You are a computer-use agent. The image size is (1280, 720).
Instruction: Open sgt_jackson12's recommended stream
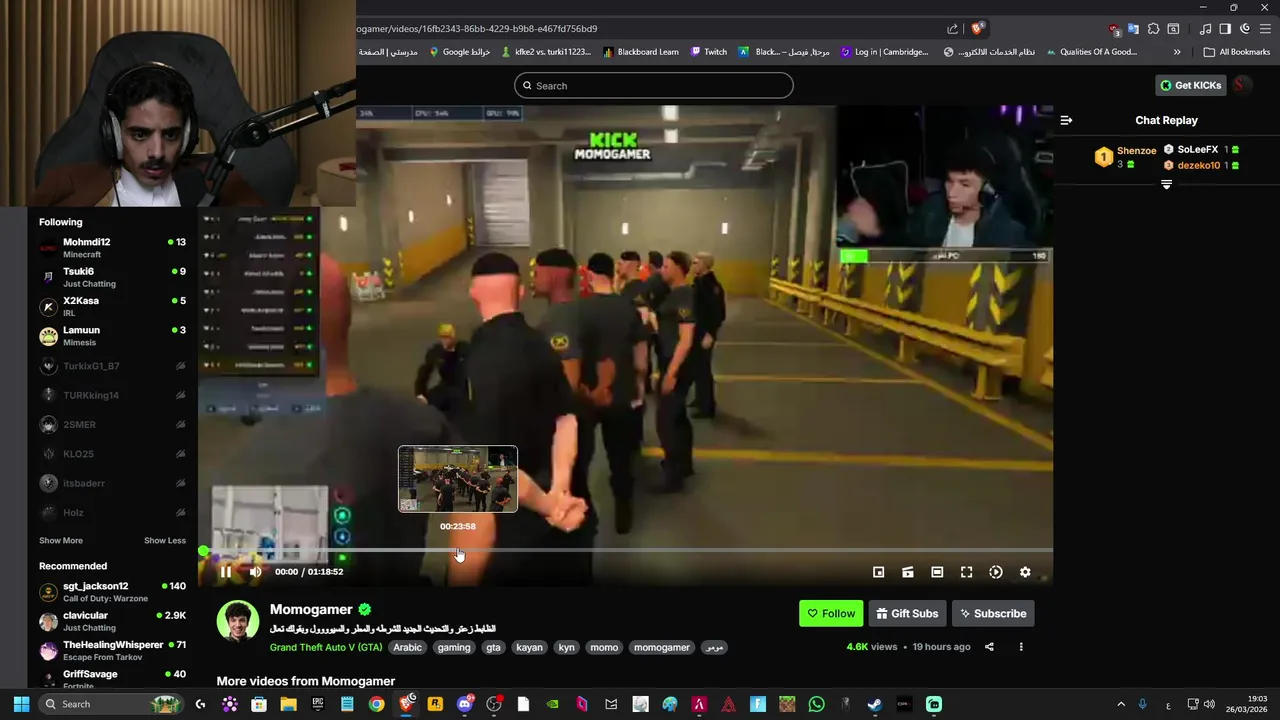pos(112,592)
